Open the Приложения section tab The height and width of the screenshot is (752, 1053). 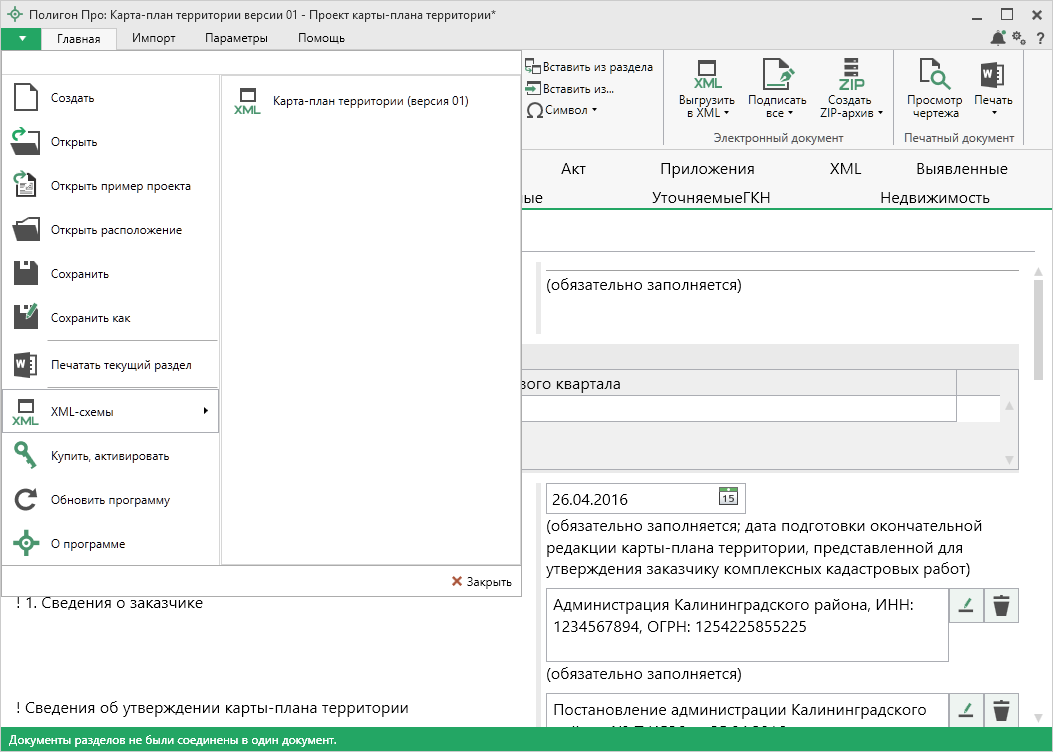[707, 169]
